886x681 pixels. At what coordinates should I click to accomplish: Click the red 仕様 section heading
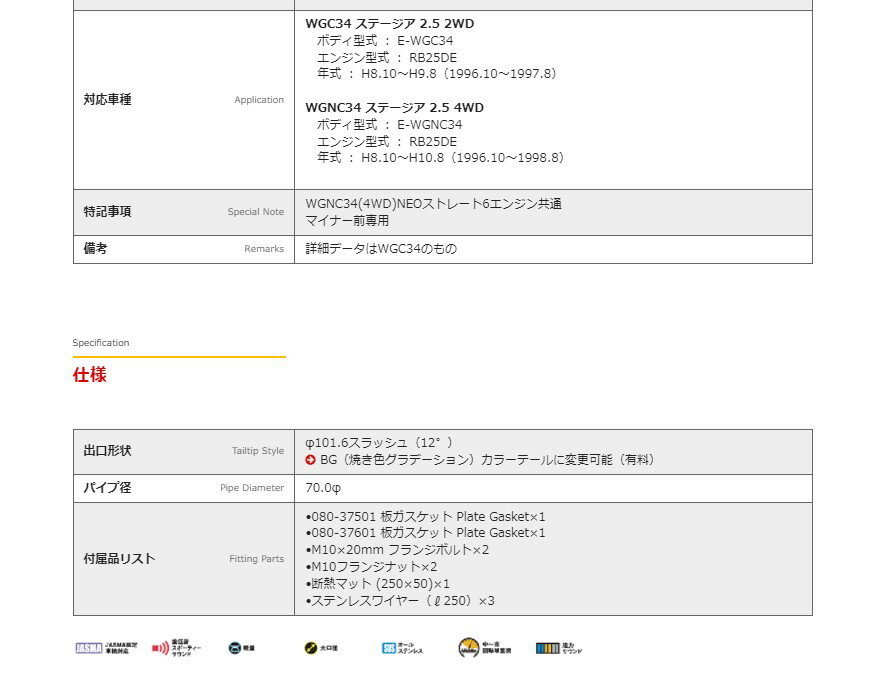pyautogui.click(x=89, y=375)
